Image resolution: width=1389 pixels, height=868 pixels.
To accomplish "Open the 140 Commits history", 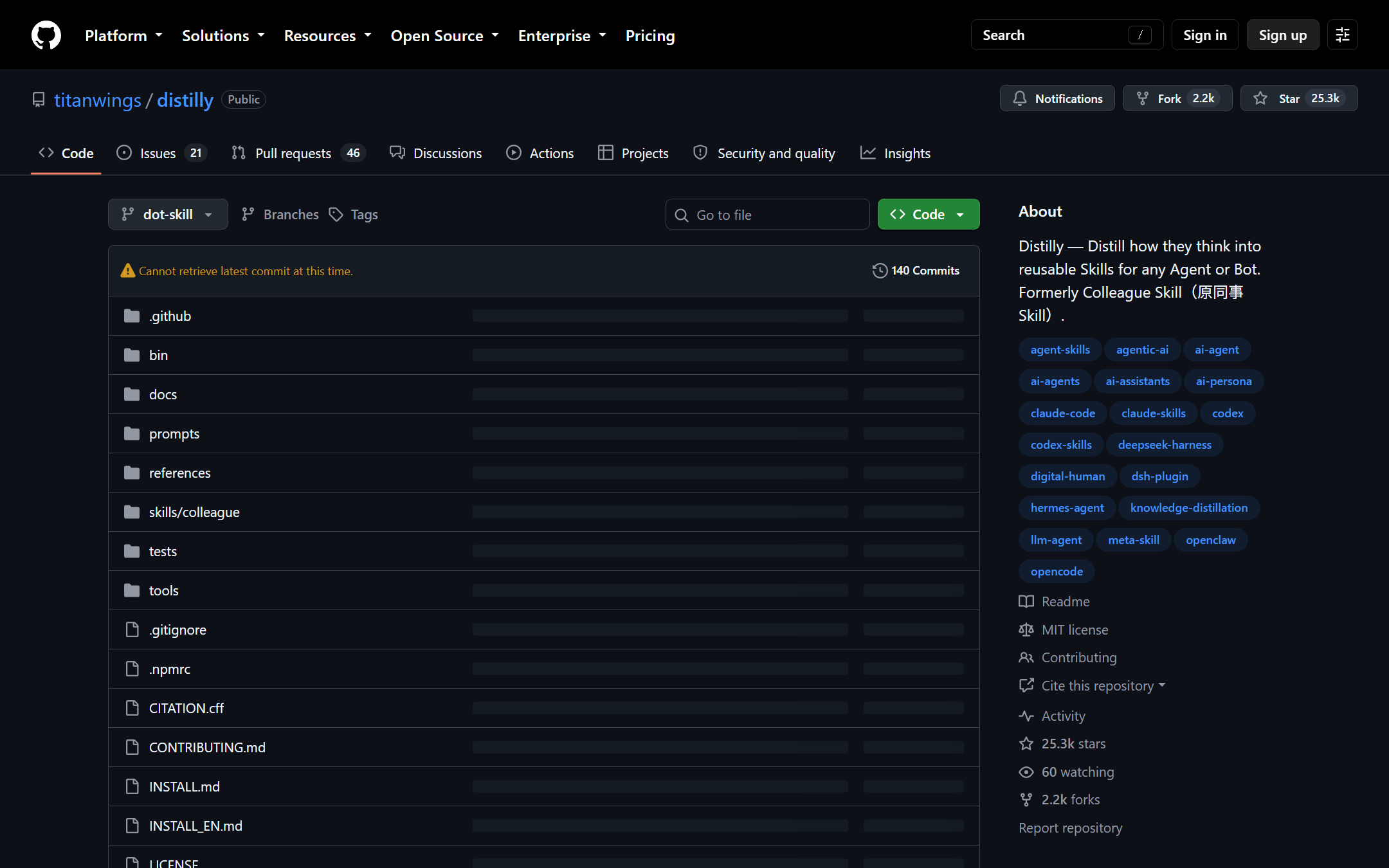I will pos(916,271).
